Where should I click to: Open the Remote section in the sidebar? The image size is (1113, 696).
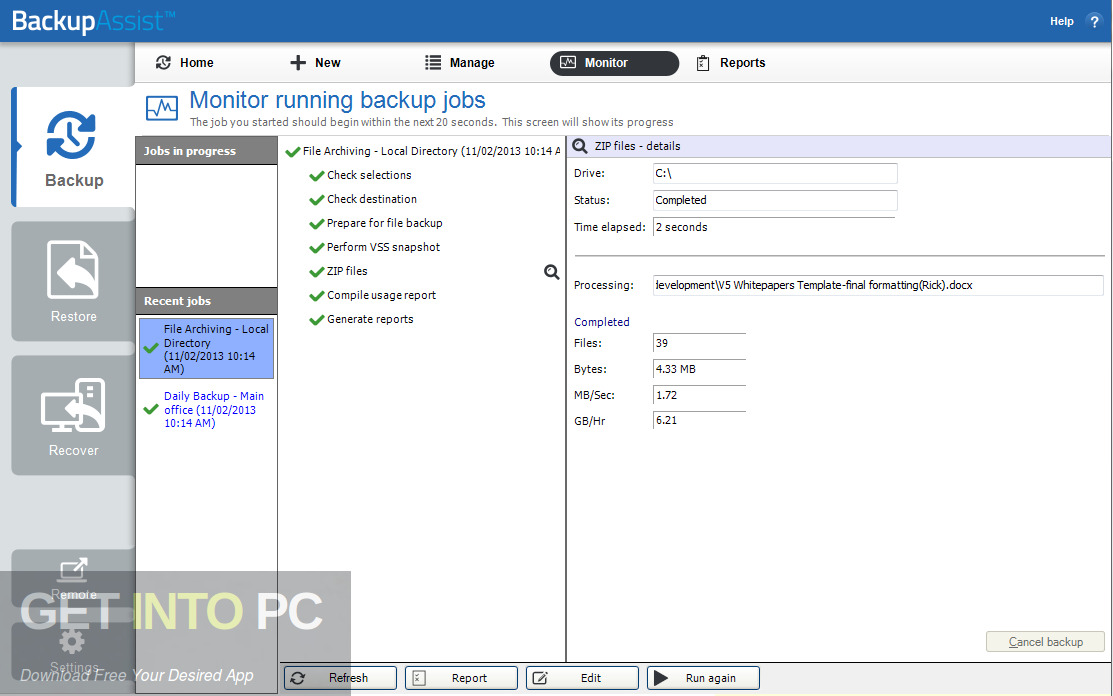tap(73, 578)
